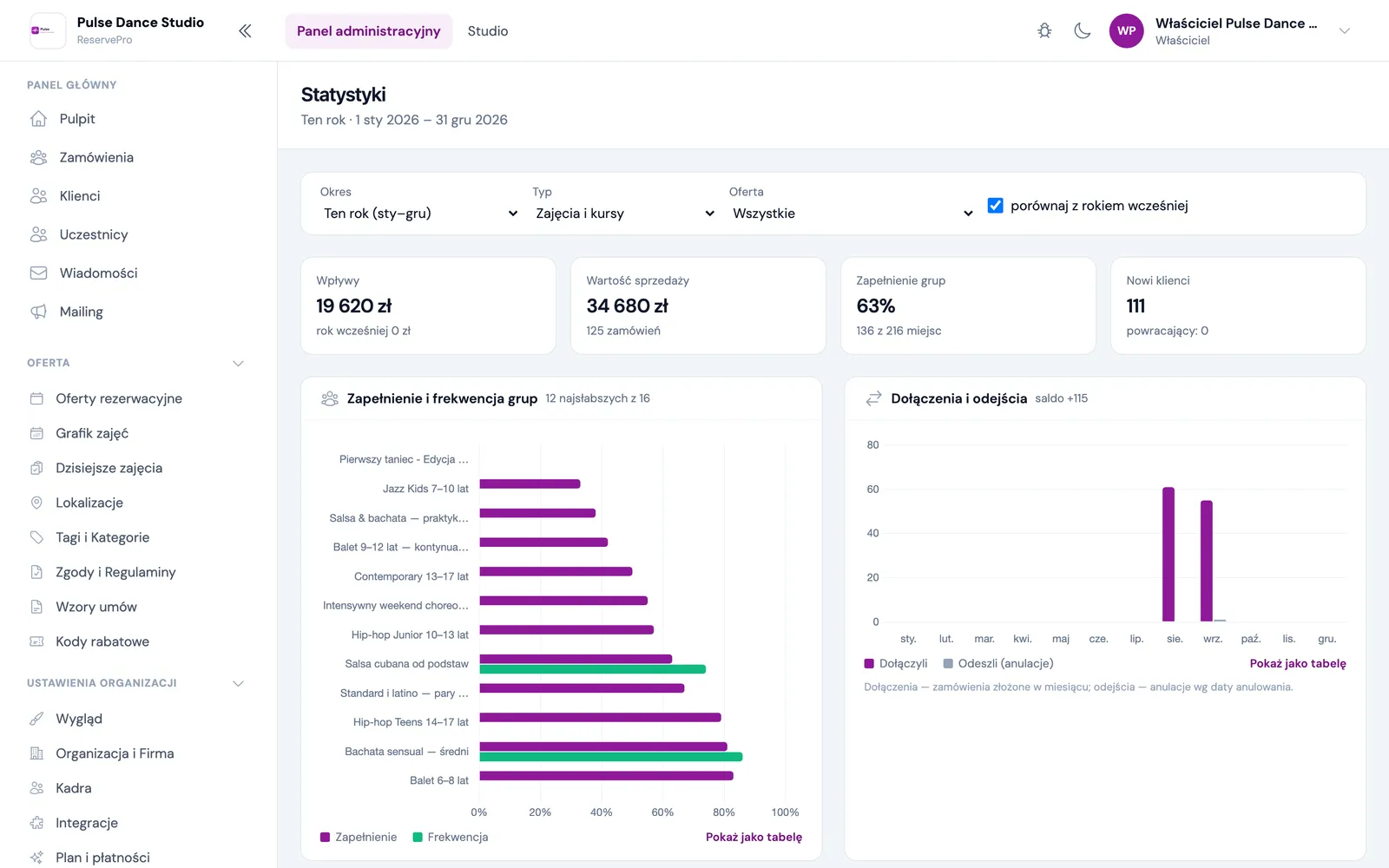This screenshot has width=1389, height=868.
Task: Switch to dark mode with moon icon
Action: point(1083,31)
